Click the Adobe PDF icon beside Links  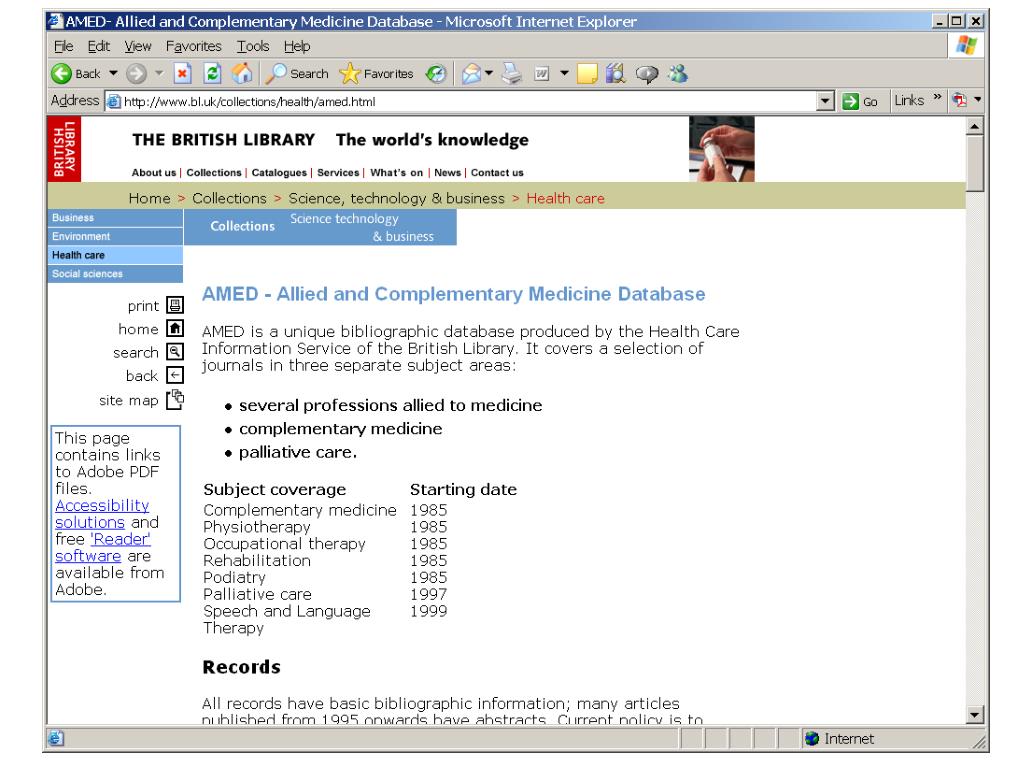(959, 100)
